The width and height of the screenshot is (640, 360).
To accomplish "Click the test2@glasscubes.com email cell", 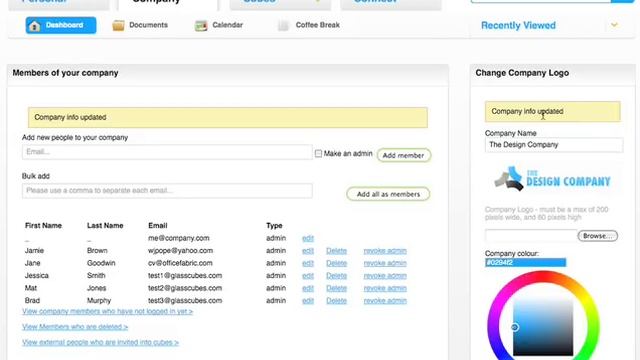I will point(185,288).
